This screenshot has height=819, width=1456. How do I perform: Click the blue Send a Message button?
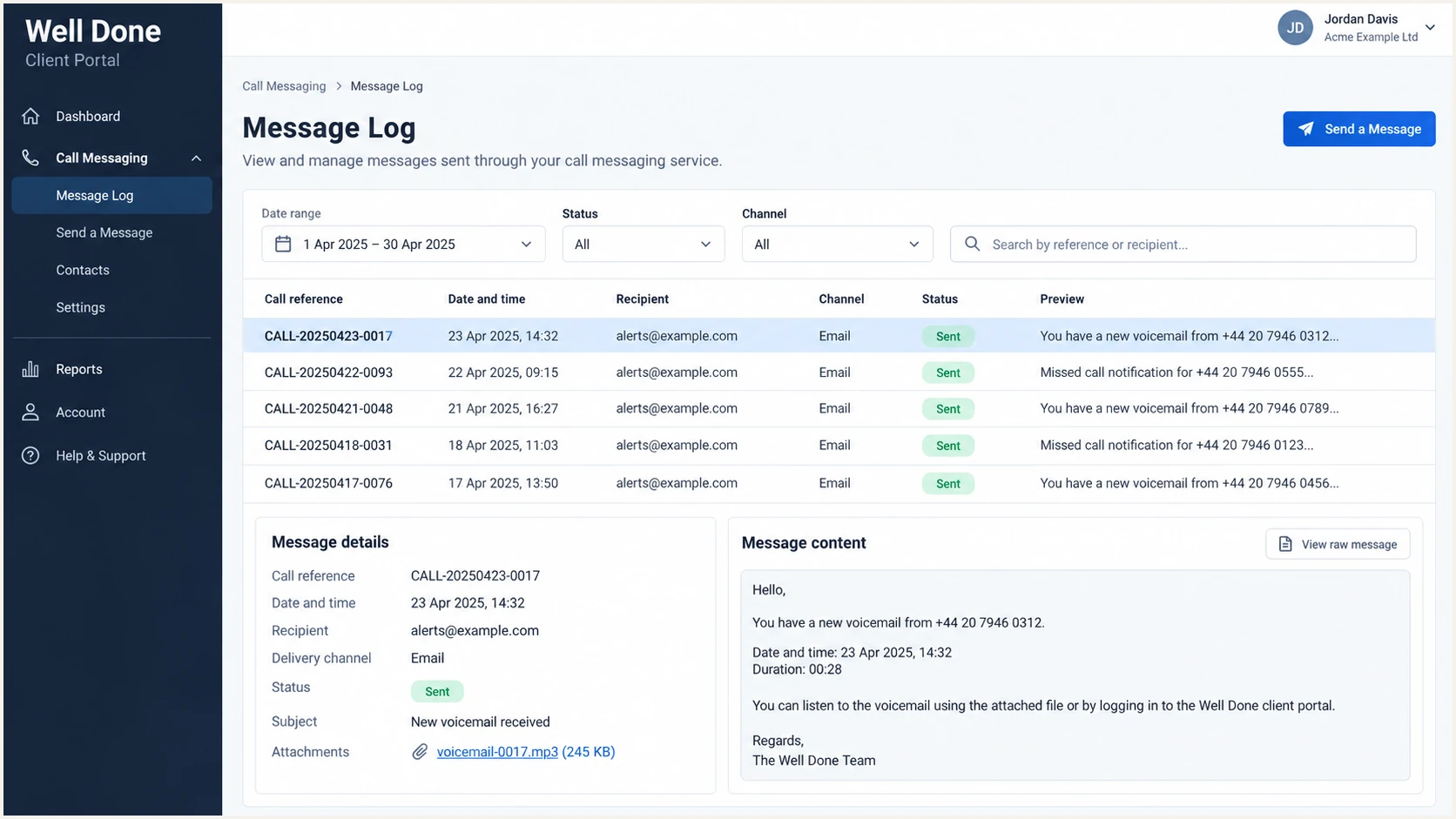click(x=1358, y=129)
